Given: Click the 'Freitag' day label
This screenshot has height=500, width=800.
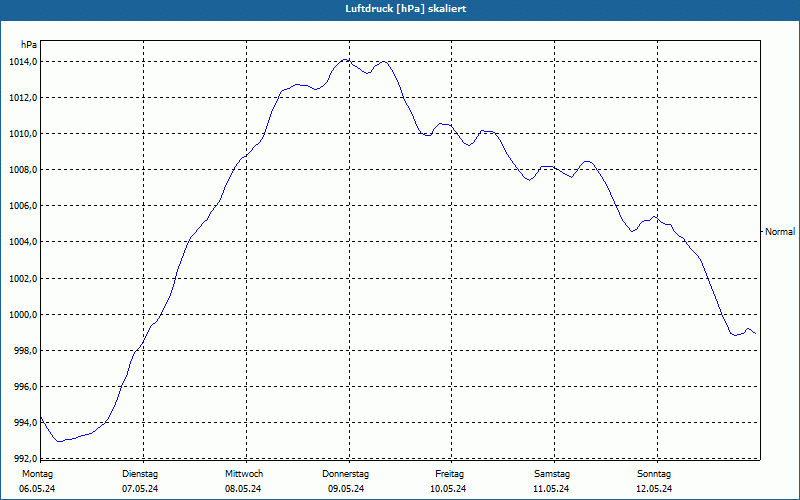Looking at the screenshot, I should coord(449,474).
